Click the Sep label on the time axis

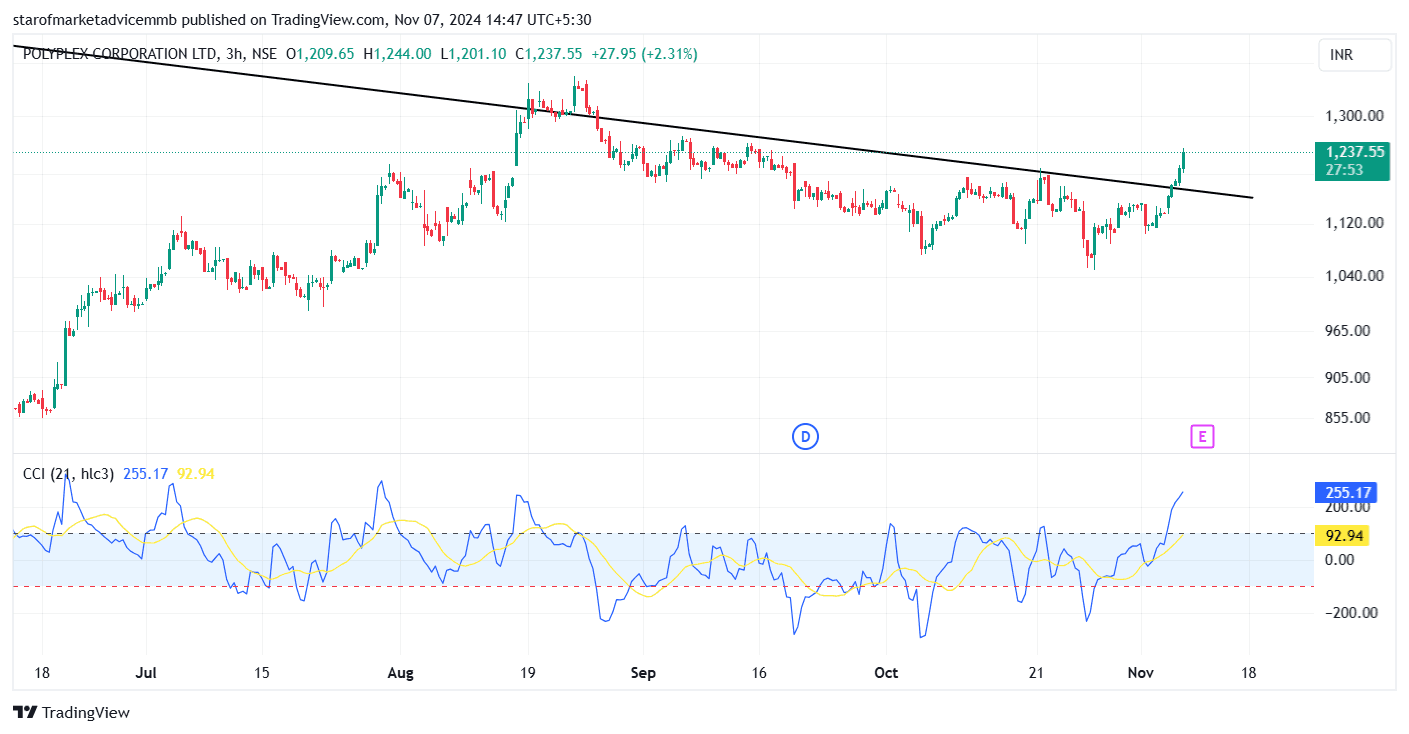pyautogui.click(x=644, y=673)
